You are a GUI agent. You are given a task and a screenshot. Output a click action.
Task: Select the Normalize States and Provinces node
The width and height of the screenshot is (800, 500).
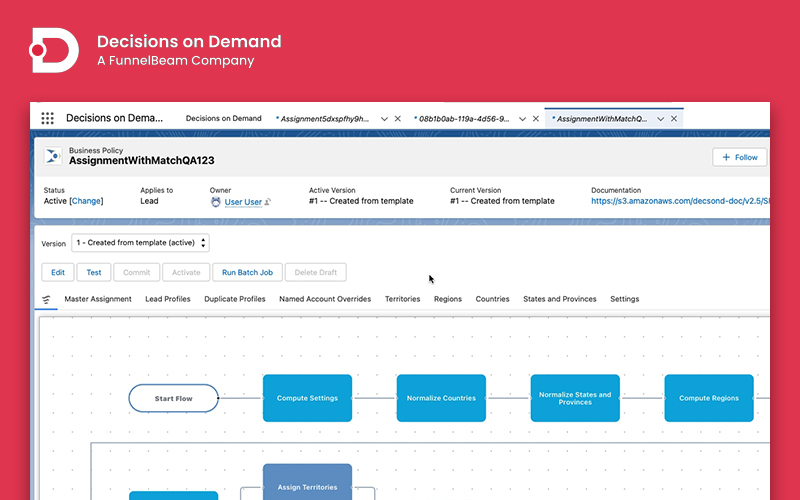tap(575, 398)
